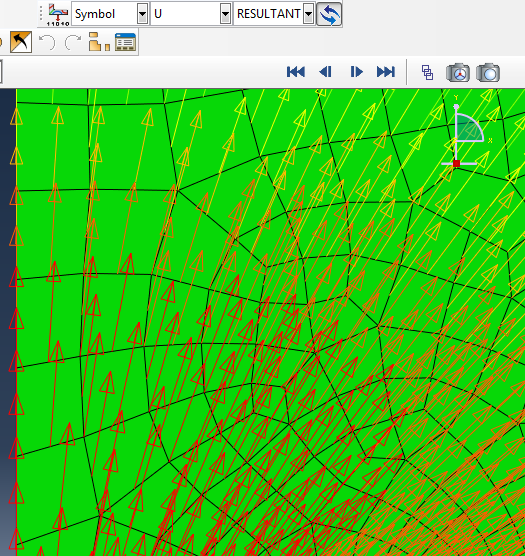
Task: Click the orange blocks options icon
Action: (99, 42)
